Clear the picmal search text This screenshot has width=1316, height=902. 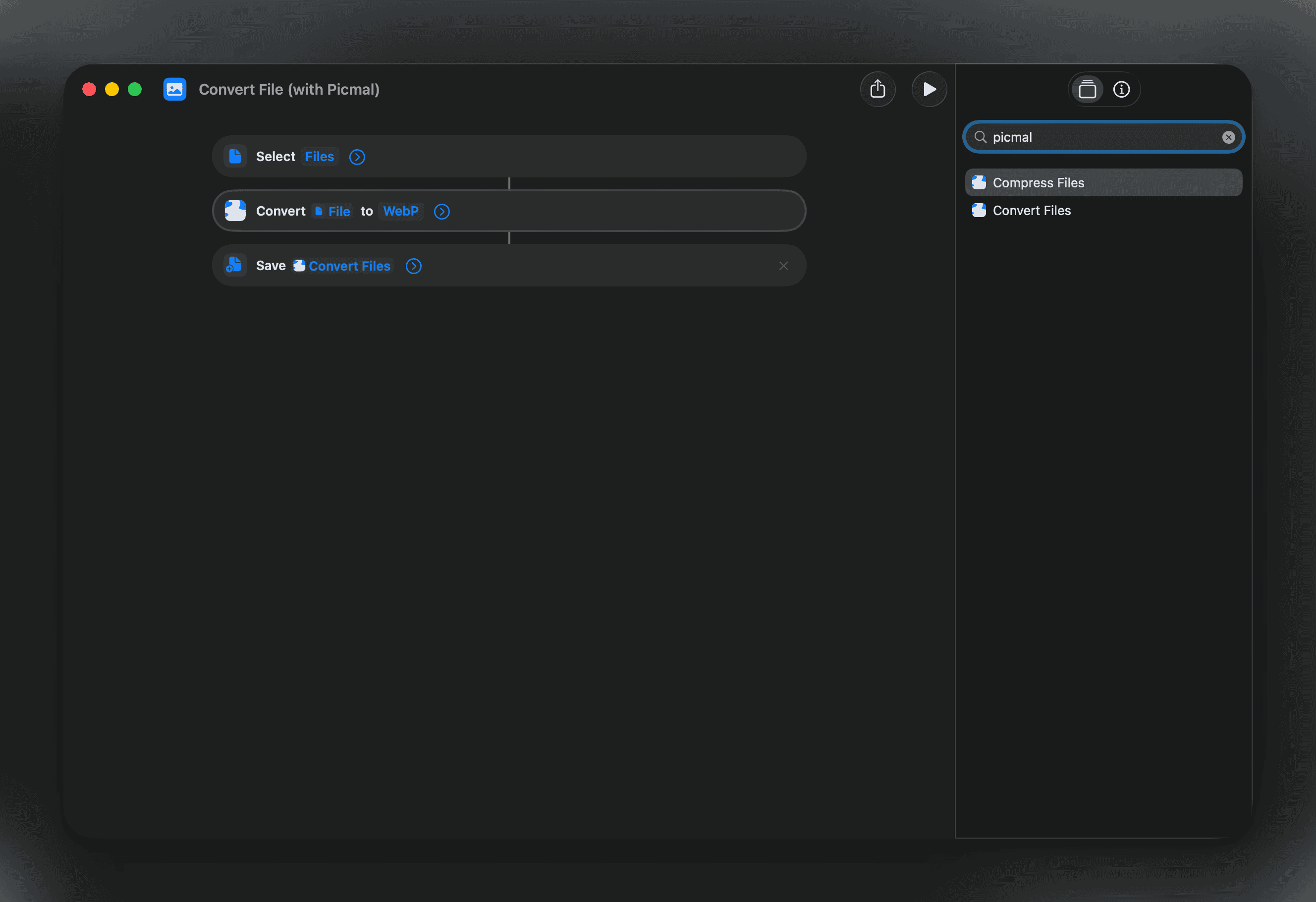point(1228,137)
